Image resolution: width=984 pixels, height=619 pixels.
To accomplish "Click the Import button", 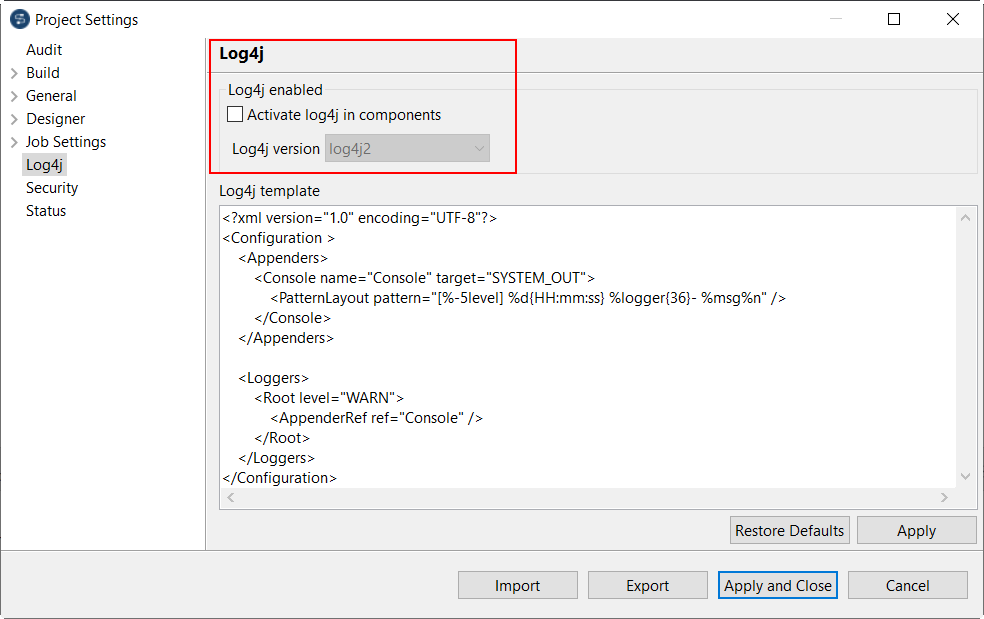I will [517, 586].
